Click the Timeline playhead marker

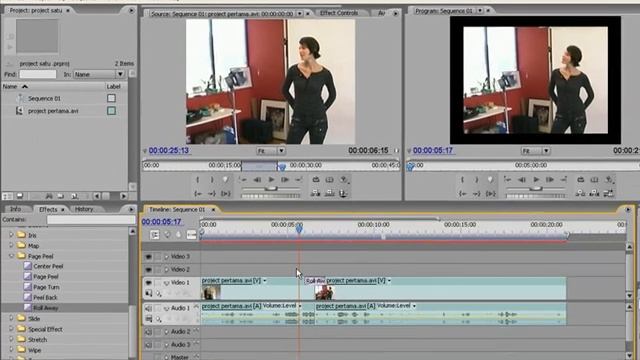[x=299, y=229]
